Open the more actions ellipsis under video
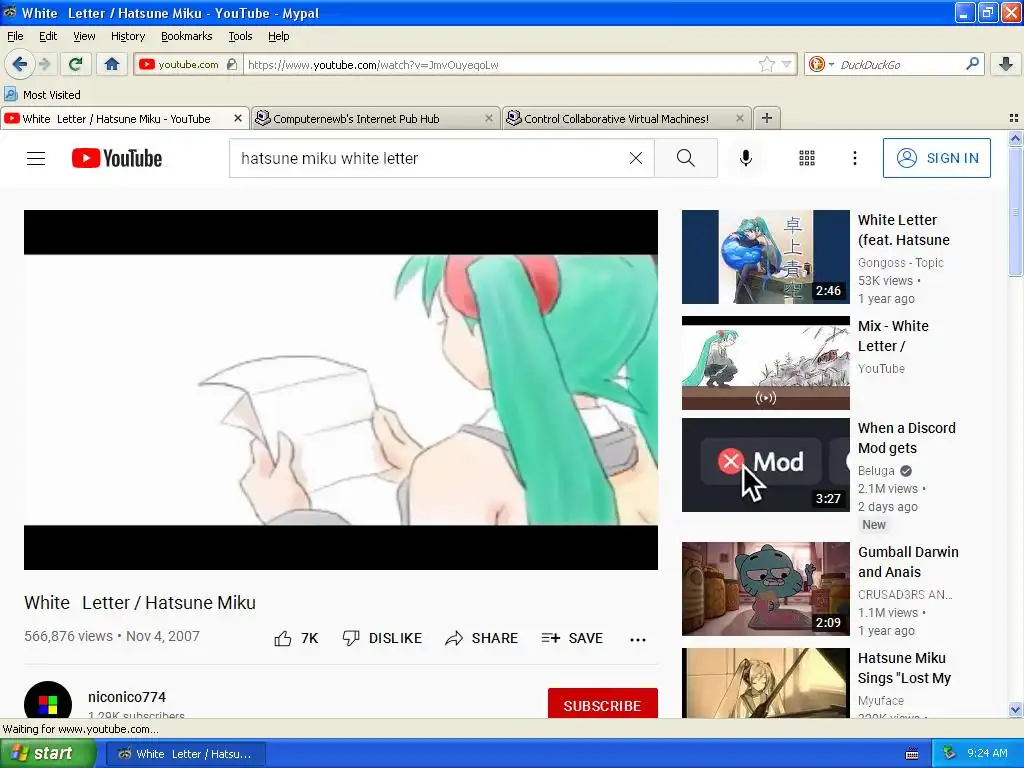The height and width of the screenshot is (768, 1024). 638,639
